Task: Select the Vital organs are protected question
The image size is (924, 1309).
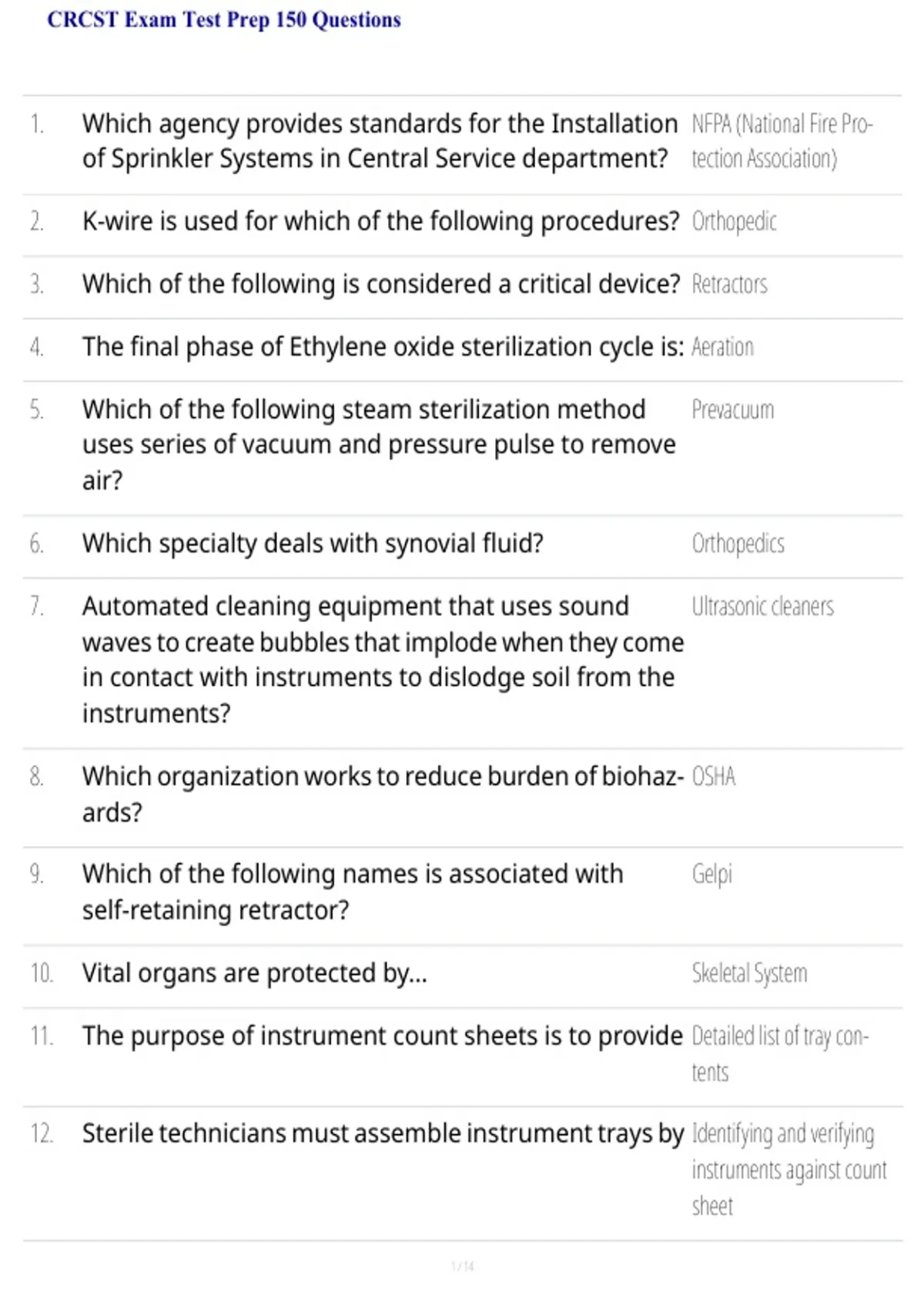Action: [x=254, y=973]
